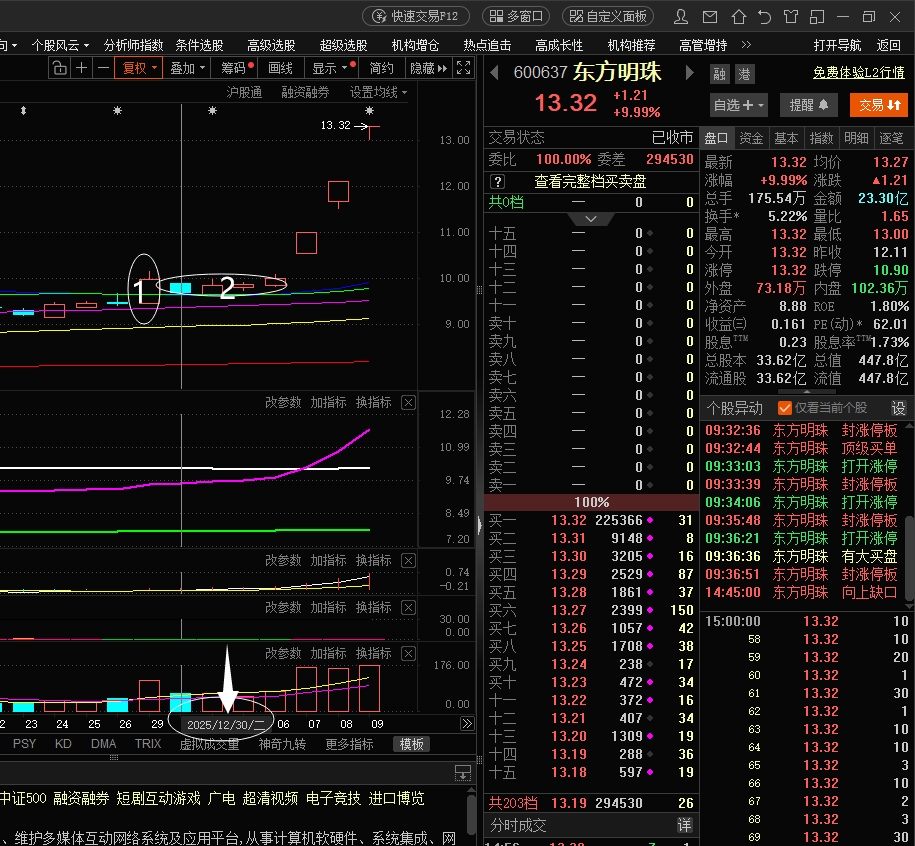Open 多窗口 multi-window mode
The image size is (915, 846).
click(516, 16)
